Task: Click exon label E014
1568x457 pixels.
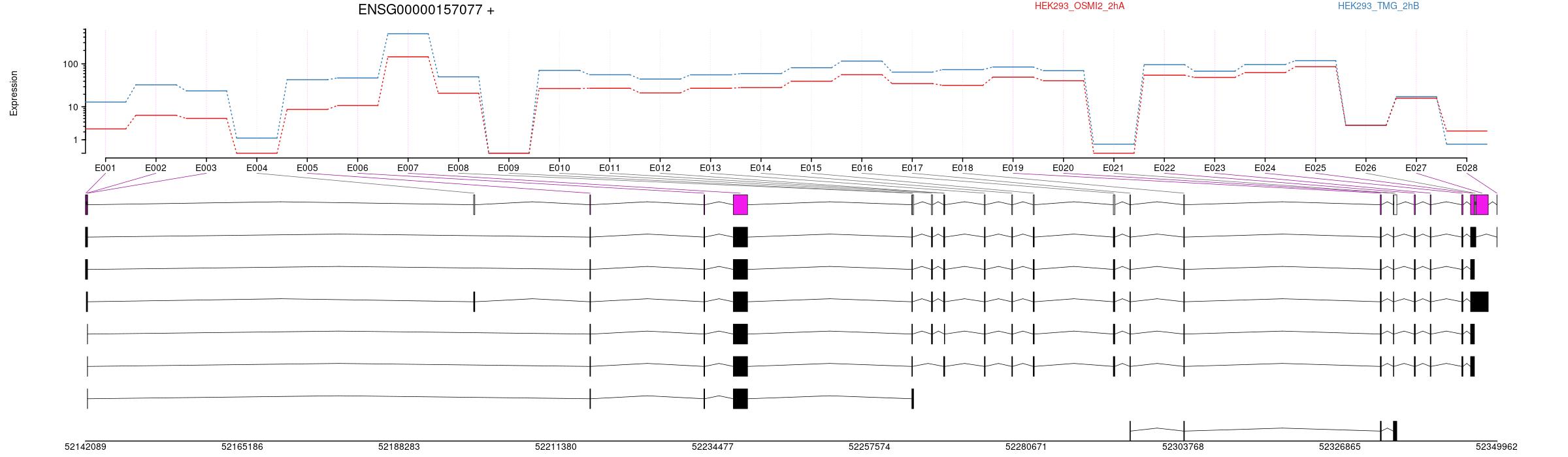Action: [x=760, y=168]
